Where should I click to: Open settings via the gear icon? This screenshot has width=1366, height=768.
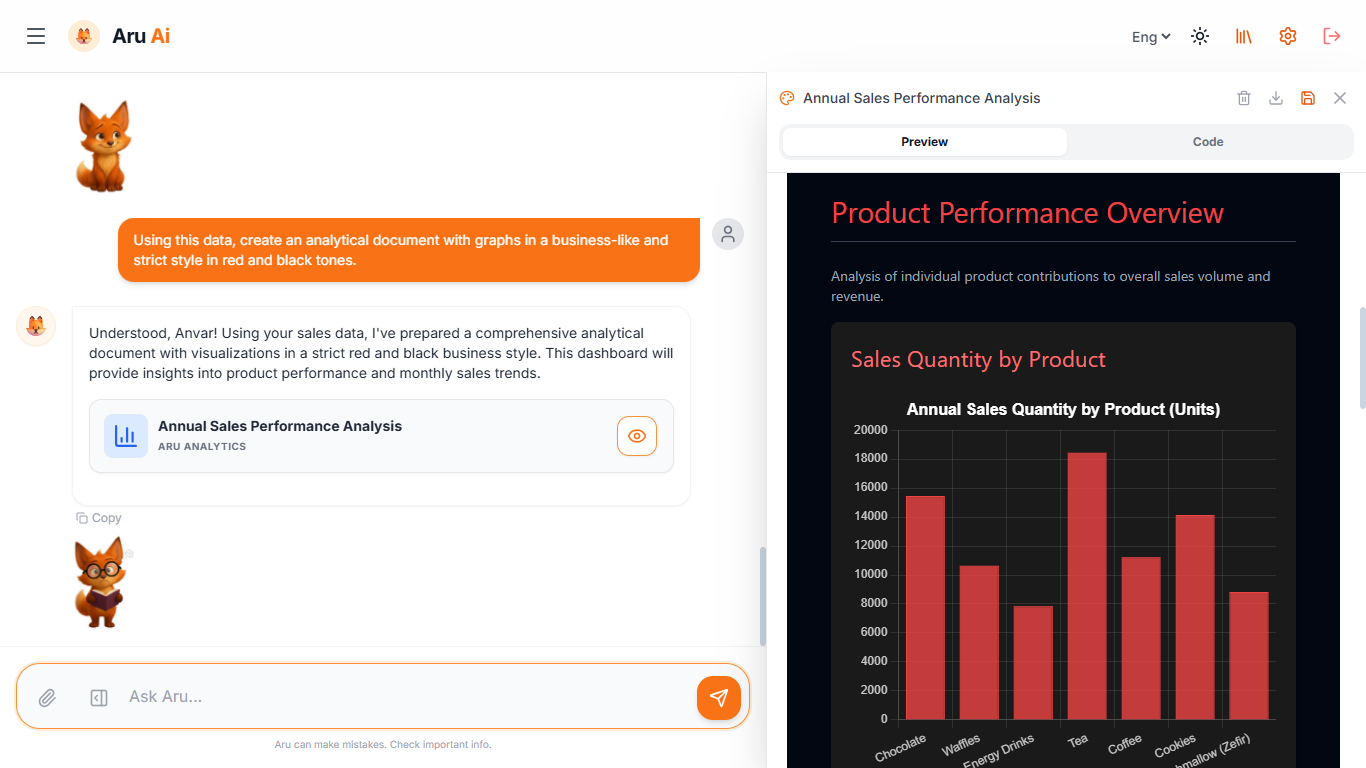point(1288,36)
